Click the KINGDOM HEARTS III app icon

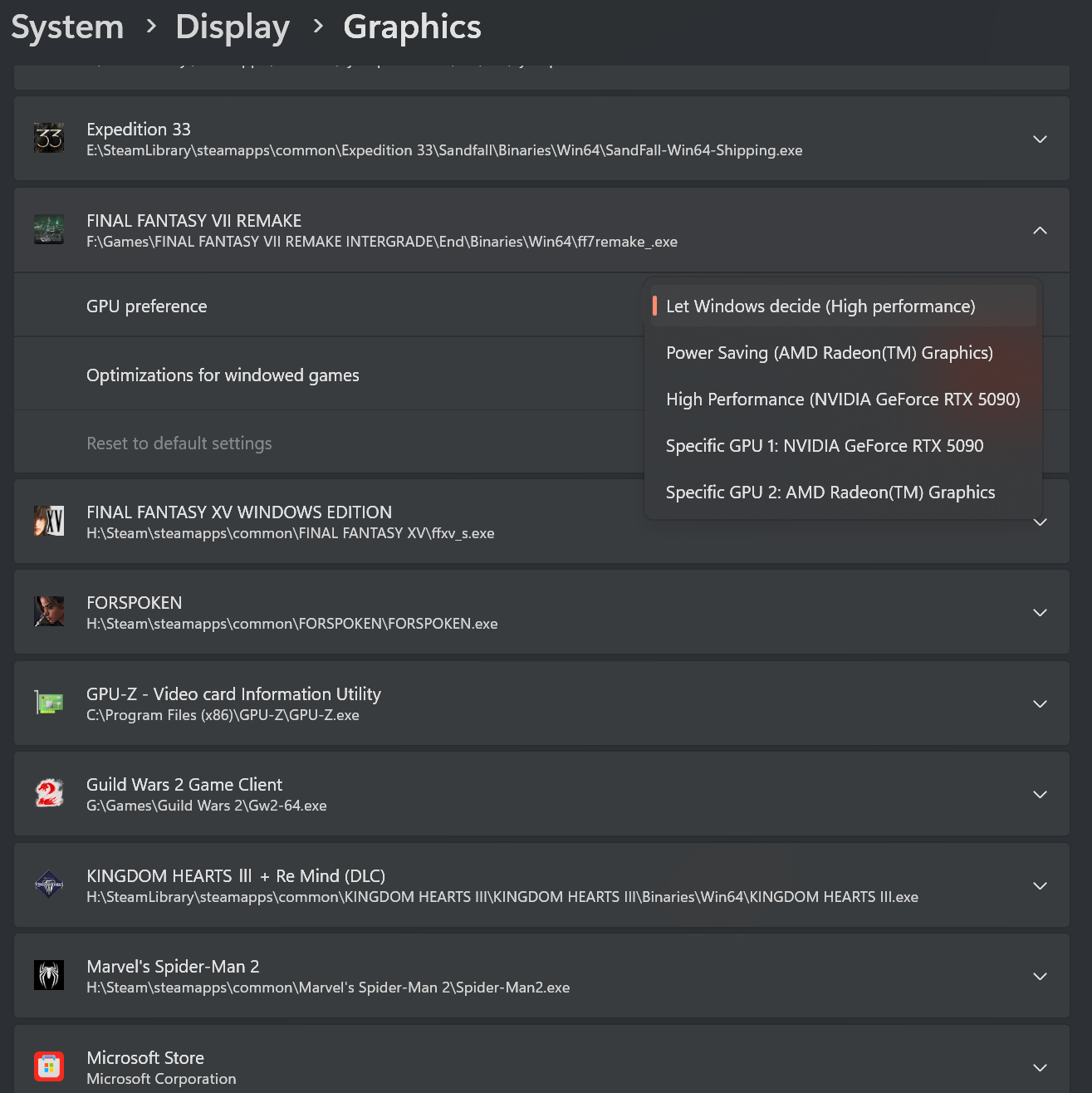point(49,885)
